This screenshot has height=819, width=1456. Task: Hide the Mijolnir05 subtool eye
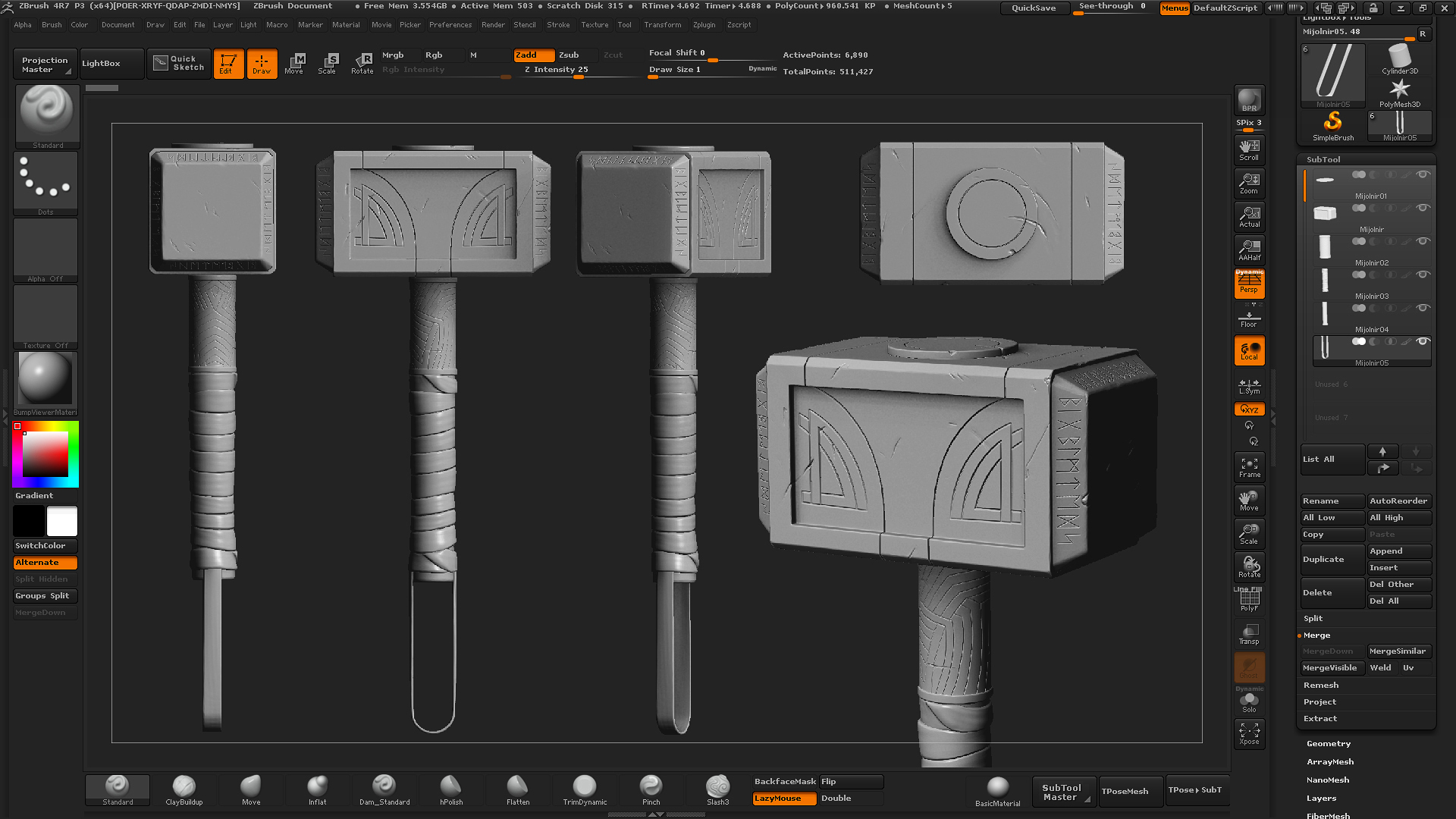[1423, 341]
